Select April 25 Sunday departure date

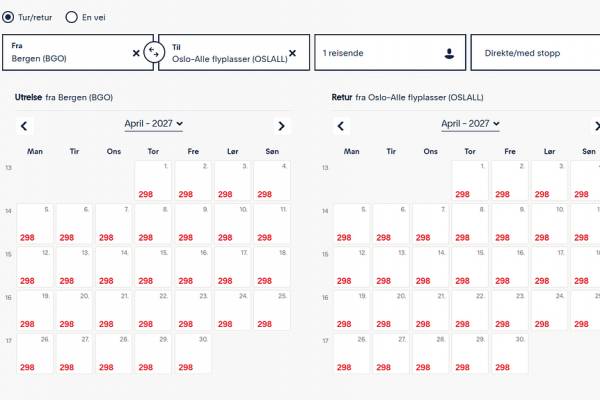(272, 310)
